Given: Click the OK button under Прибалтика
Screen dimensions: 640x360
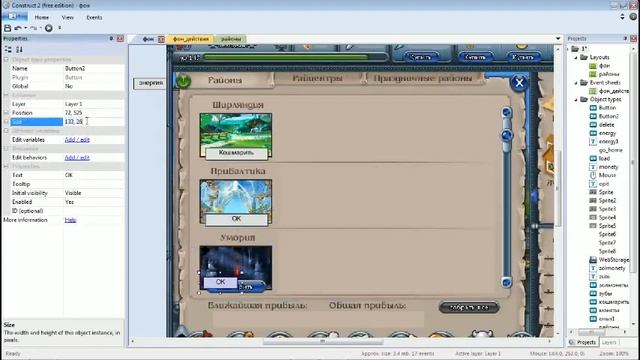Looking at the screenshot, I should click(236, 219).
